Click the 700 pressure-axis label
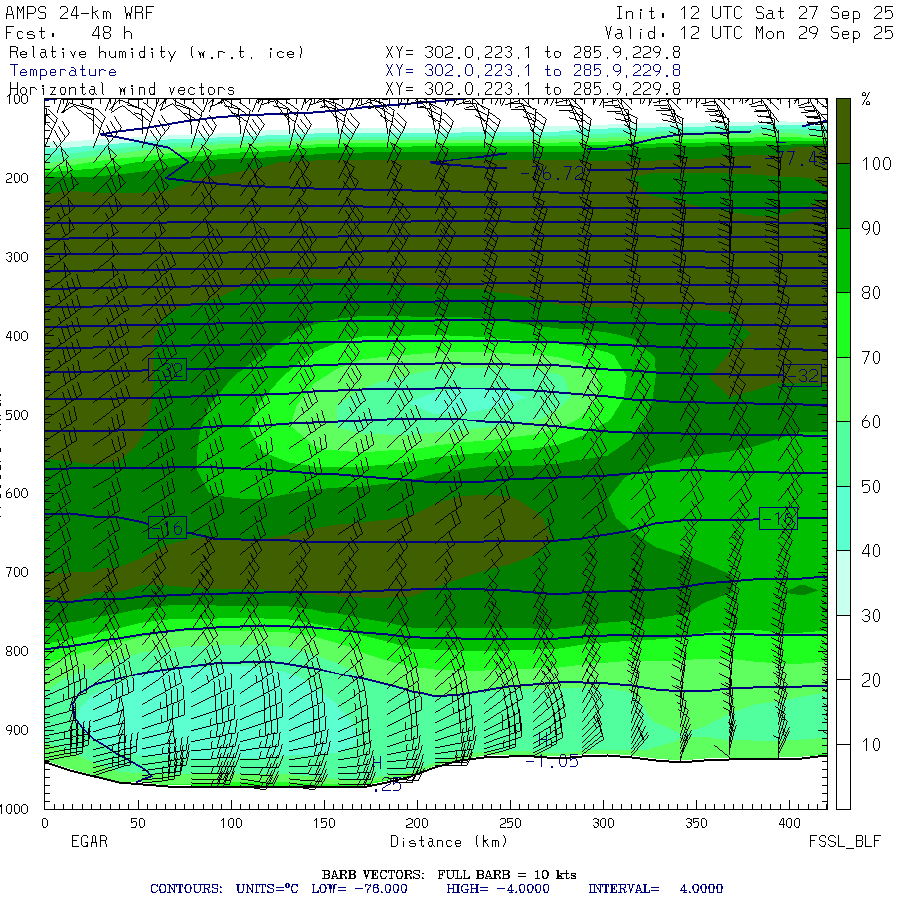 [17, 572]
